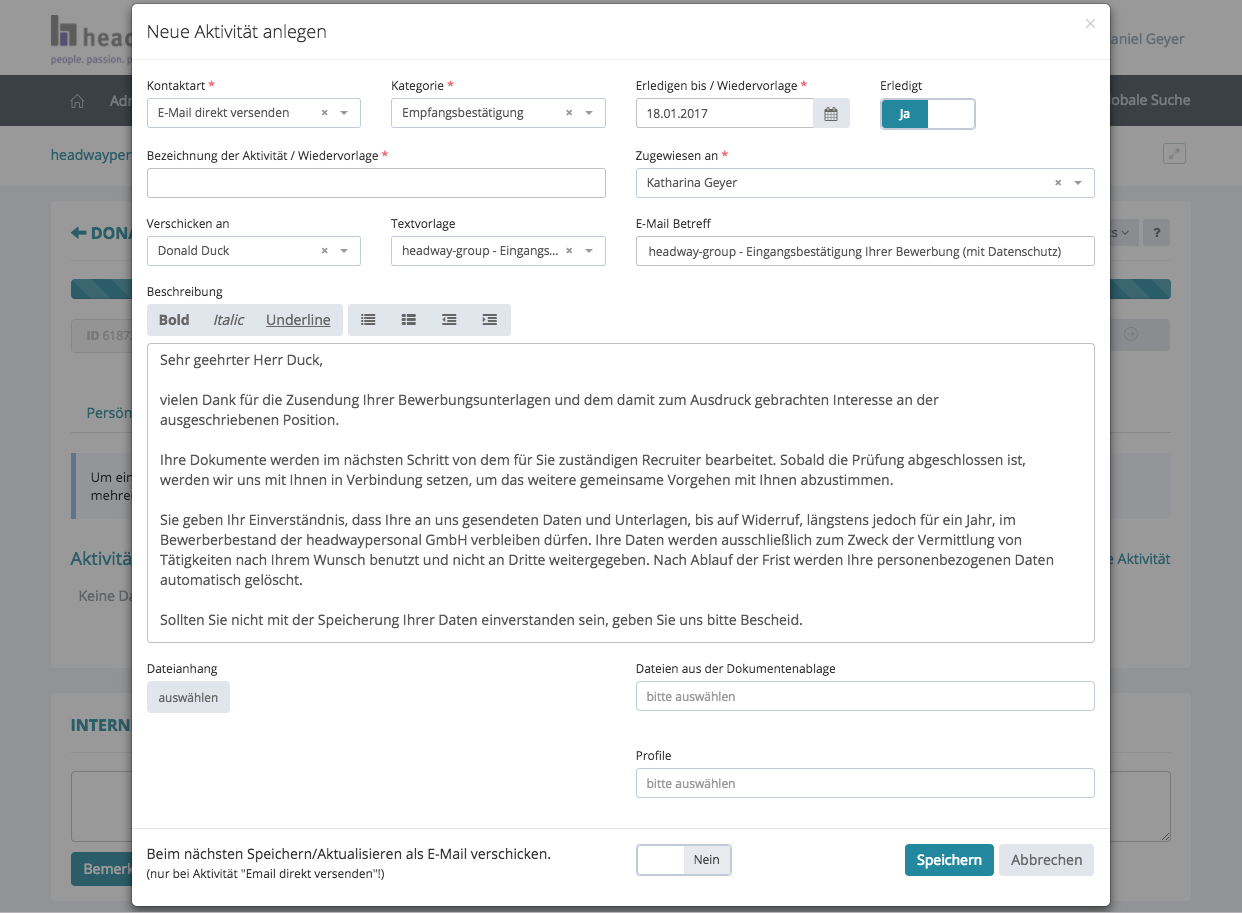Increase indent in the description toolbar
The width and height of the screenshot is (1242, 913).
(490, 320)
